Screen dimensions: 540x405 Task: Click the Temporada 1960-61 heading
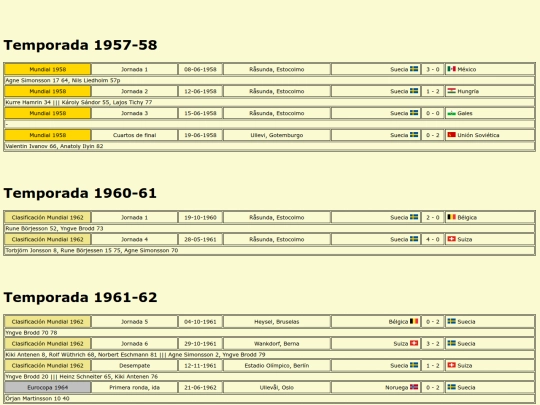point(80,193)
